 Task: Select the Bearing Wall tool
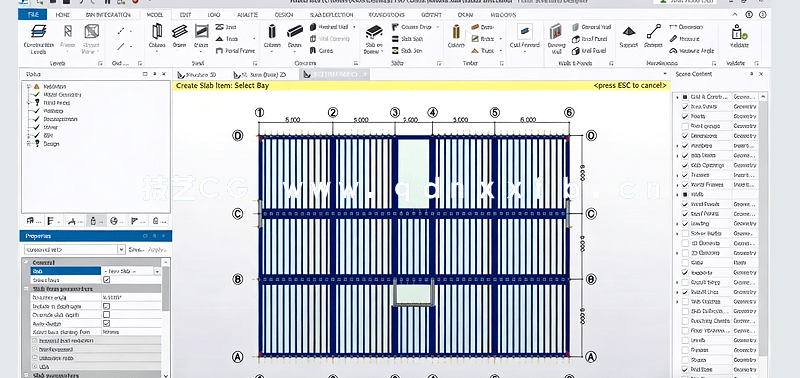click(x=556, y=38)
